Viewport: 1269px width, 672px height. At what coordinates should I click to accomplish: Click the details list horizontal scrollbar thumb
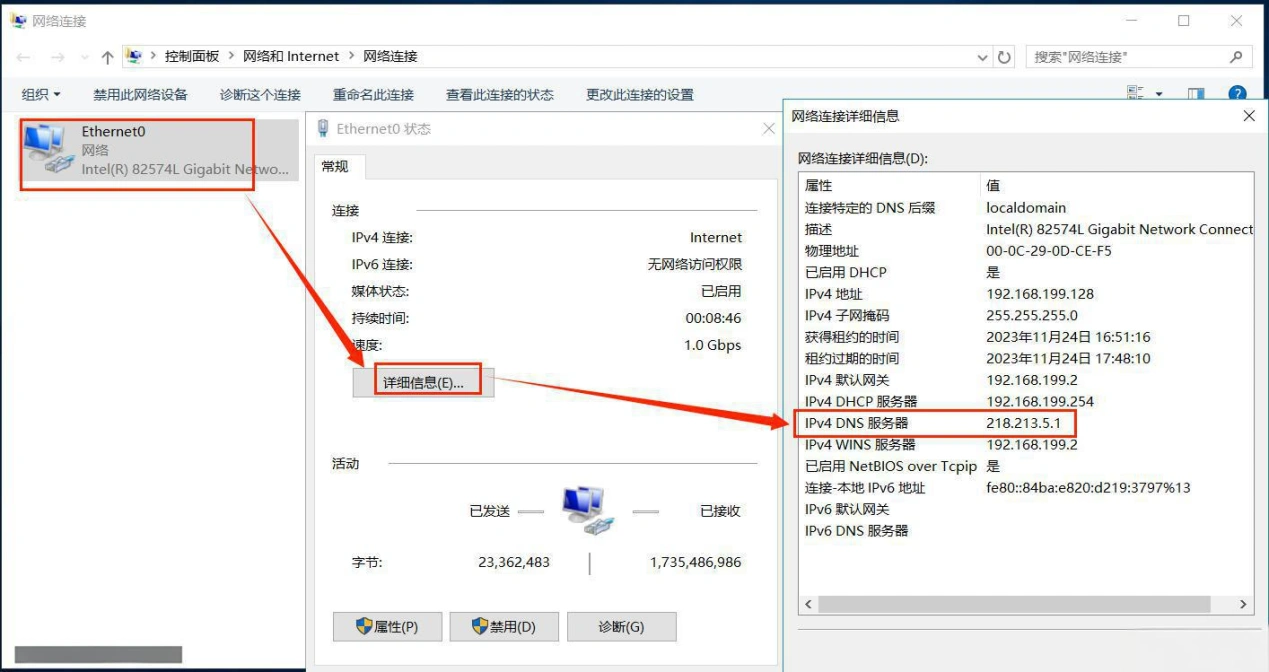point(1014,604)
